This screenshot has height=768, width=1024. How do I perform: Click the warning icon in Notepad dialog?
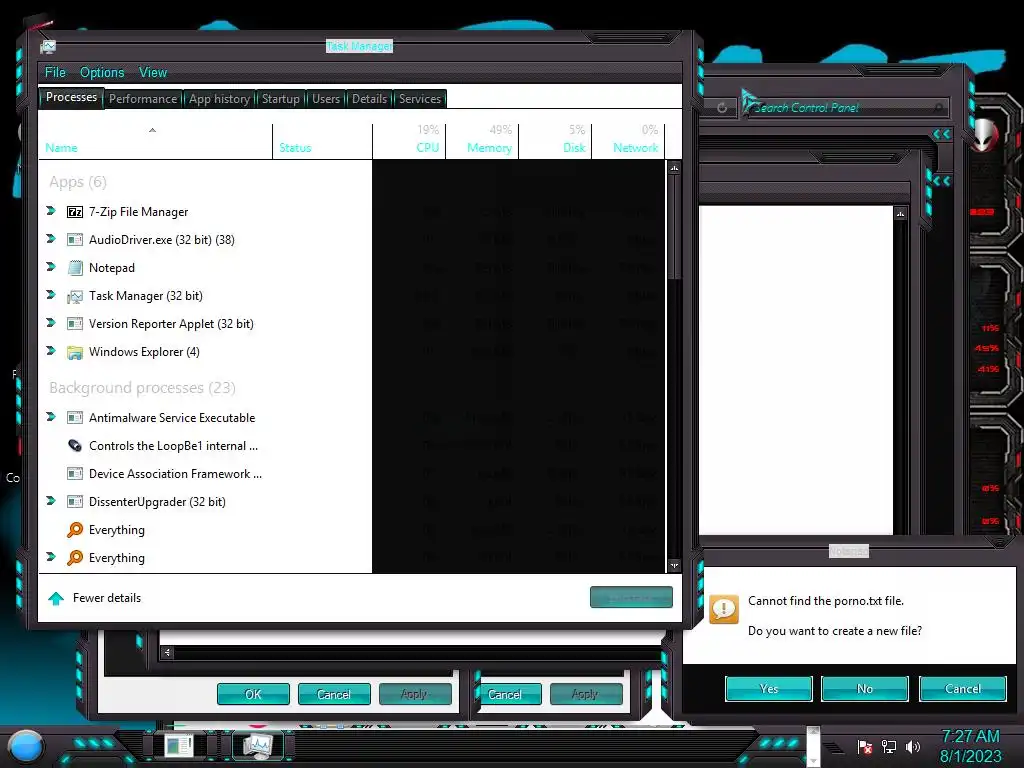[724, 609]
